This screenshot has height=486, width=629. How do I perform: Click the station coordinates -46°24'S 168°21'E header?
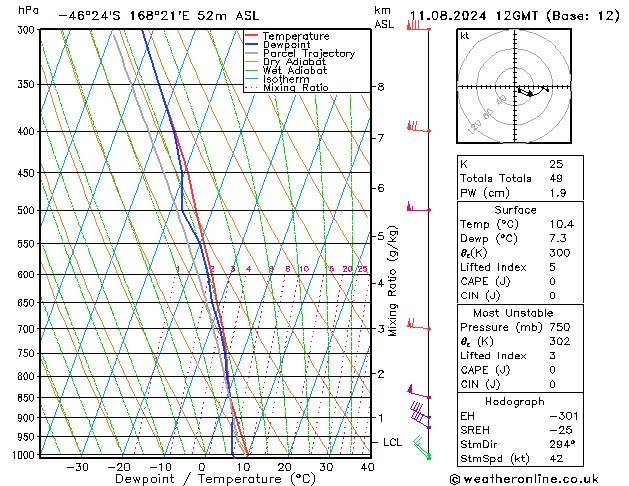tap(124, 16)
